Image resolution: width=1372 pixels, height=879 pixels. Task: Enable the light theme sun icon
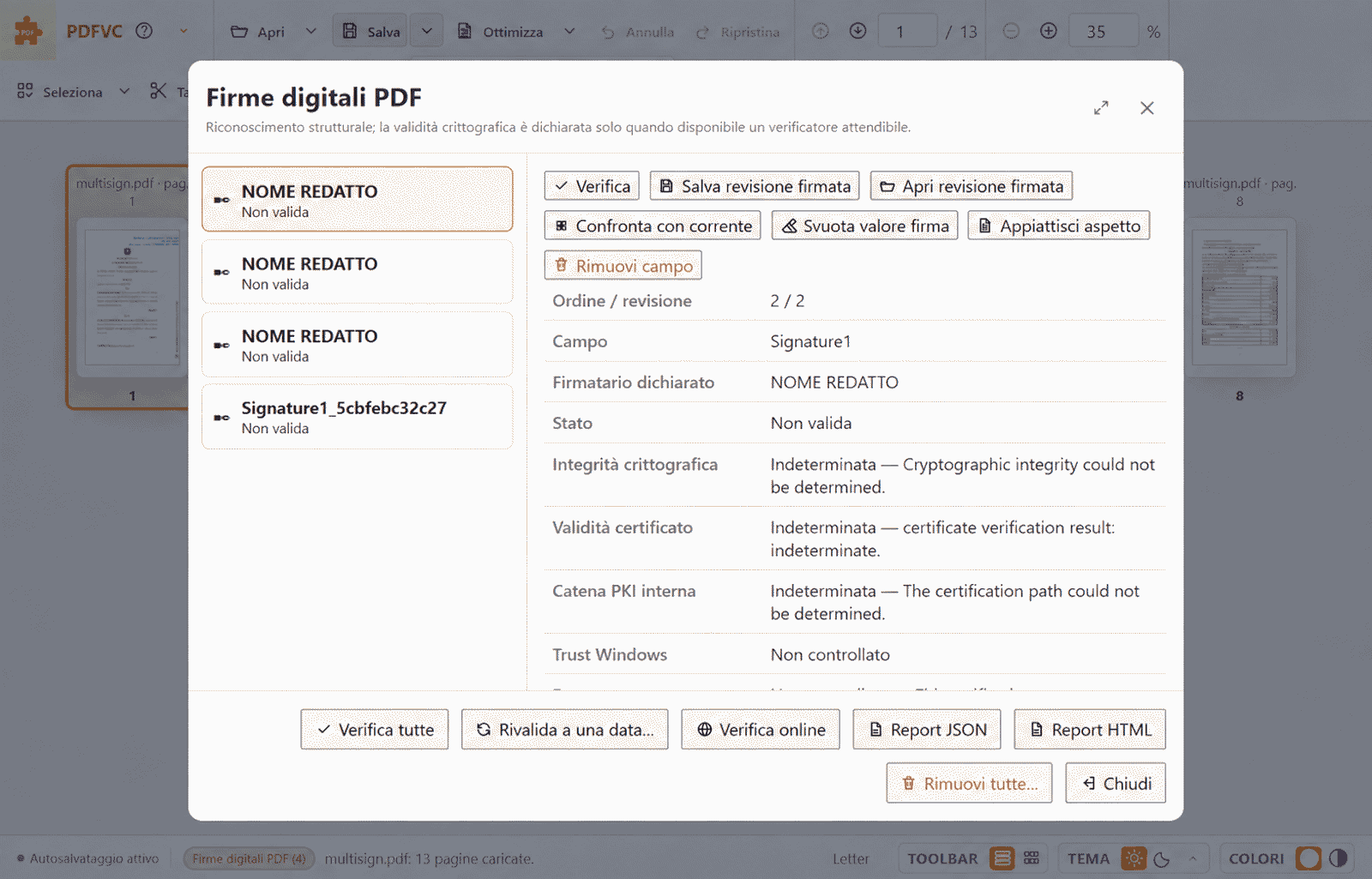point(1134,858)
